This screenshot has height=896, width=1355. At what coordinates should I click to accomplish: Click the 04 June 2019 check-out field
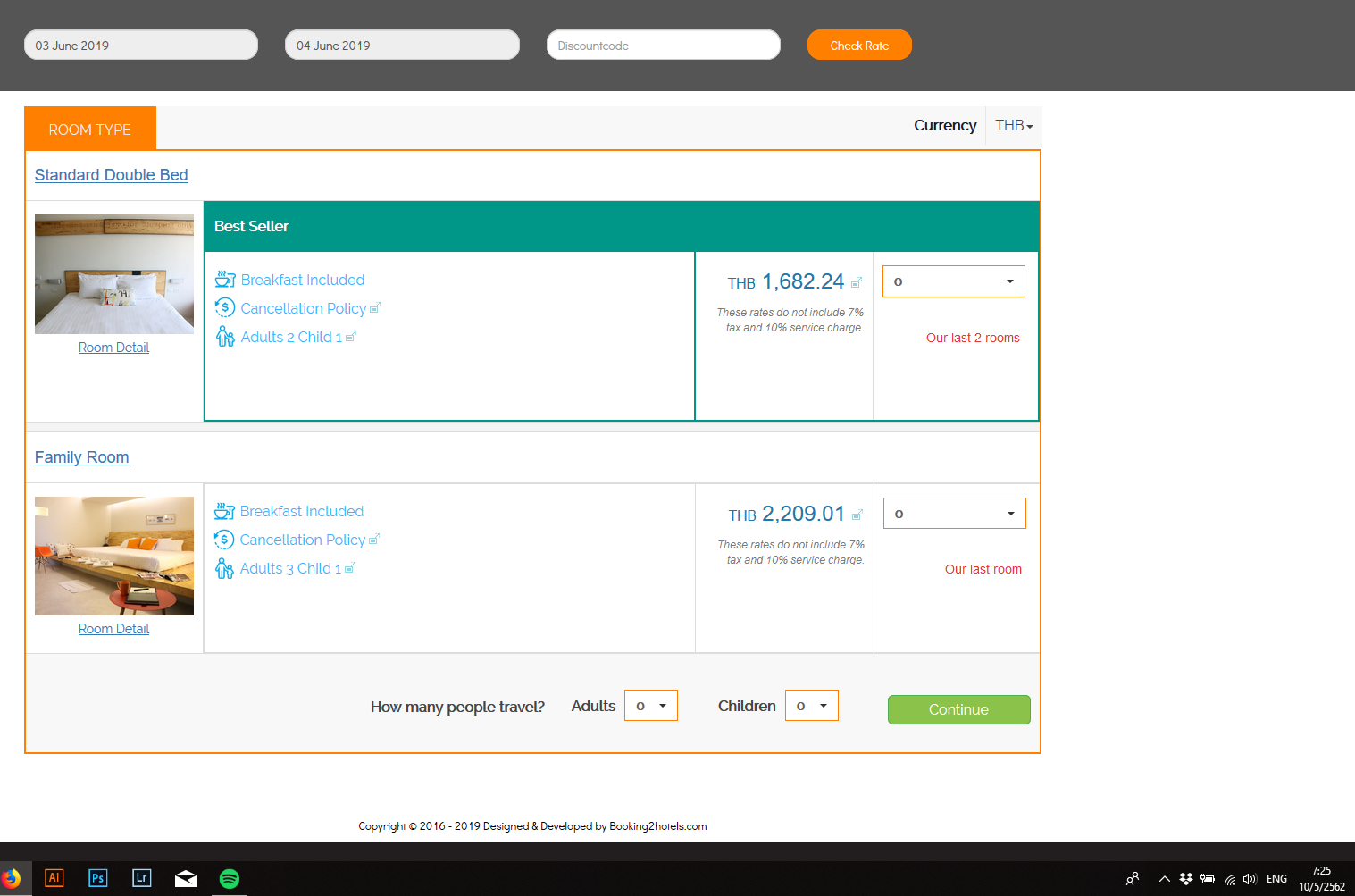pos(402,46)
